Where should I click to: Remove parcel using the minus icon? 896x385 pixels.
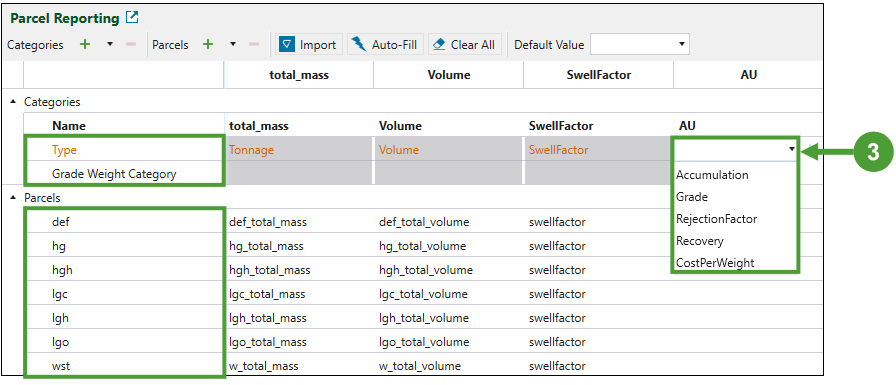[x=254, y=45]
